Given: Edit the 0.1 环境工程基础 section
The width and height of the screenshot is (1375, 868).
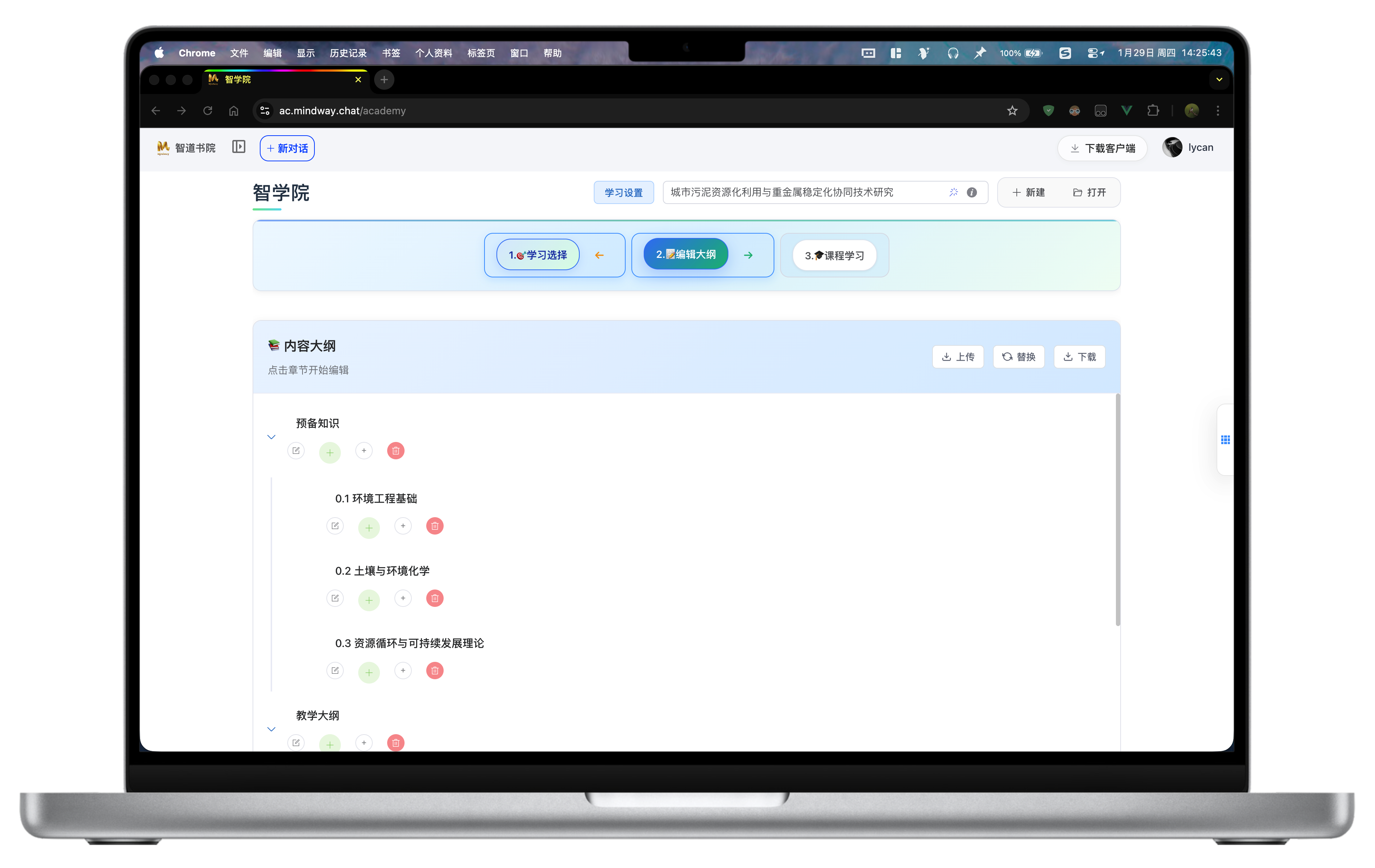Looking at the screenshot, I should (335, 526).
